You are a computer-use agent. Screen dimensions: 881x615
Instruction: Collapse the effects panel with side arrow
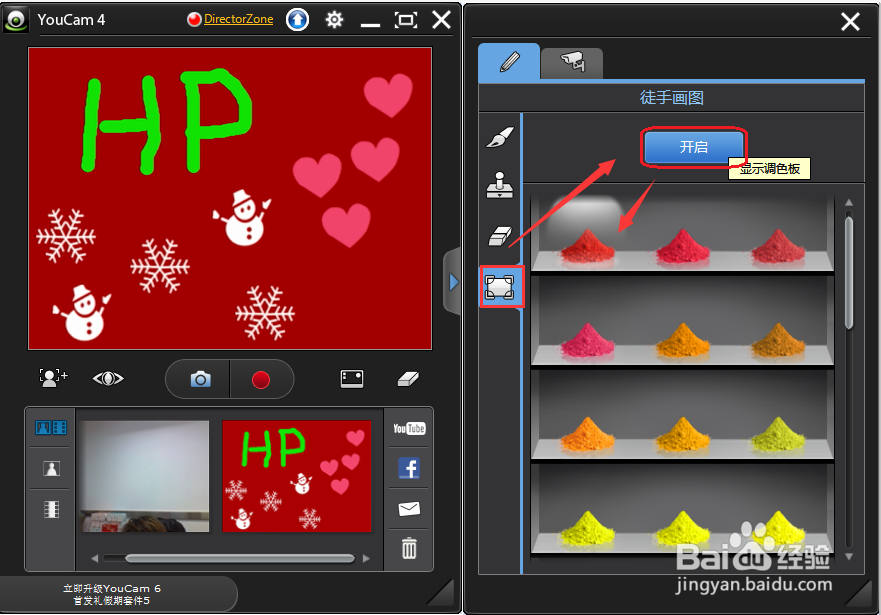(453, 282)
